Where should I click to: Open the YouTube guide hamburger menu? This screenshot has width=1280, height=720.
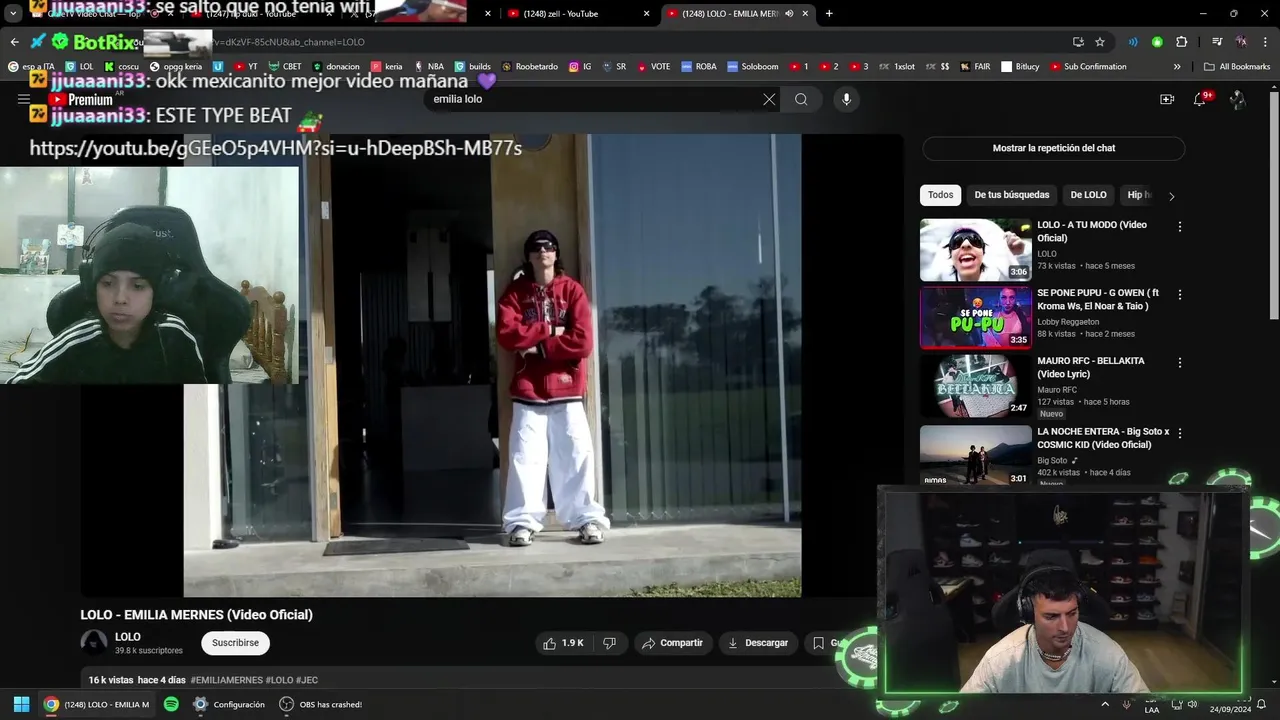pos(24,99)
